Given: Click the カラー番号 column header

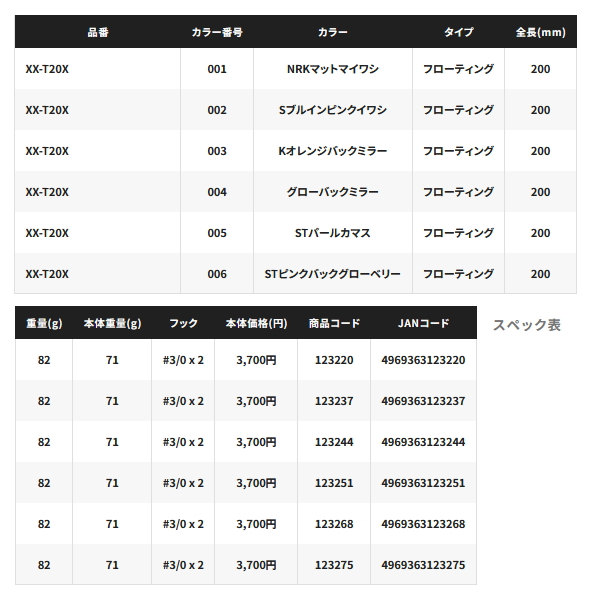Looking at the screenshot, I should (x=217, y=32).
